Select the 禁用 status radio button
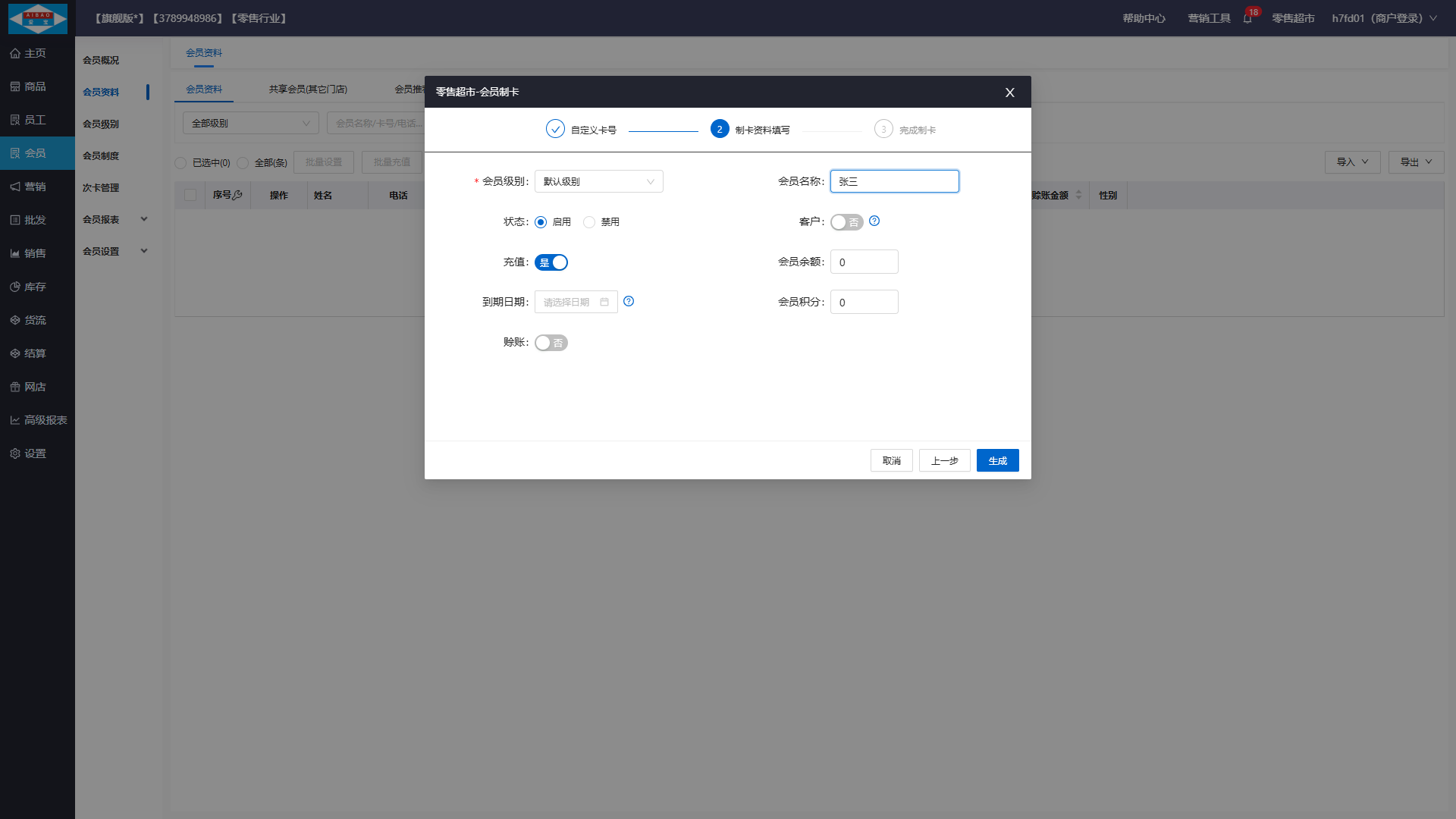 (x=589, y=222)
